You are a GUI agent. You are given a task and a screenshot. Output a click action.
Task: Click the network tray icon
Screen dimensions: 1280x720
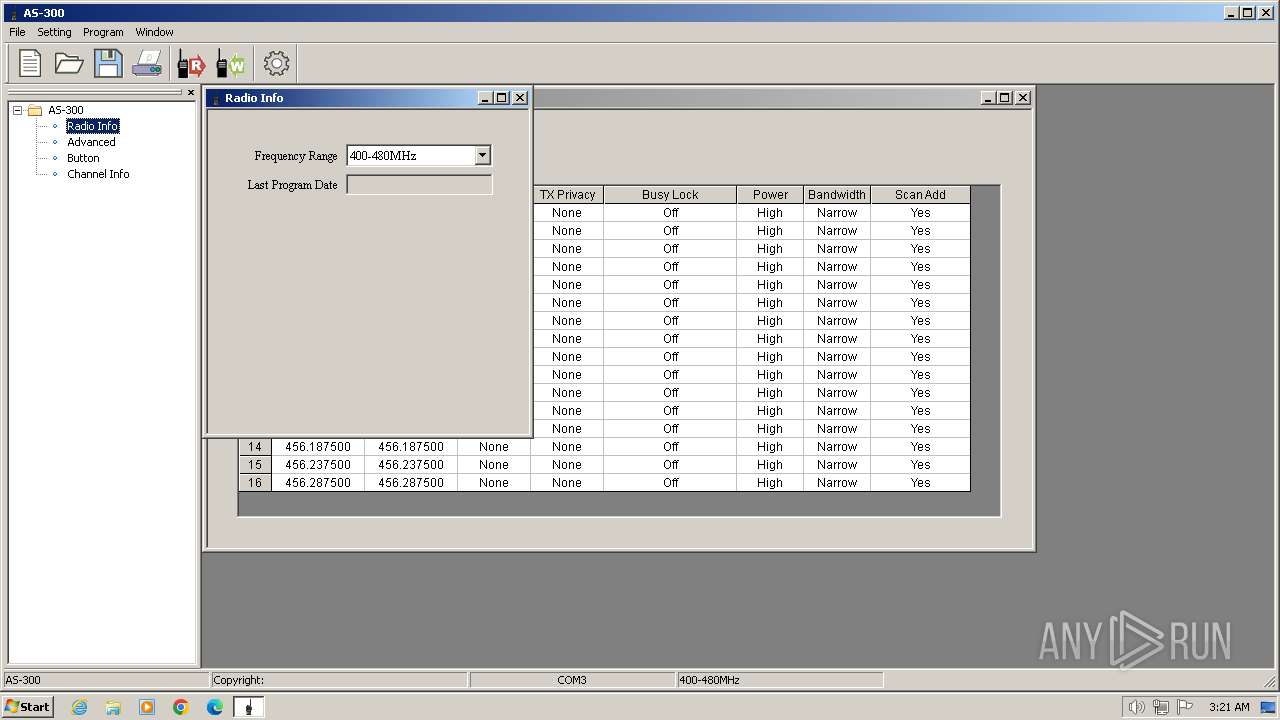1161,707
